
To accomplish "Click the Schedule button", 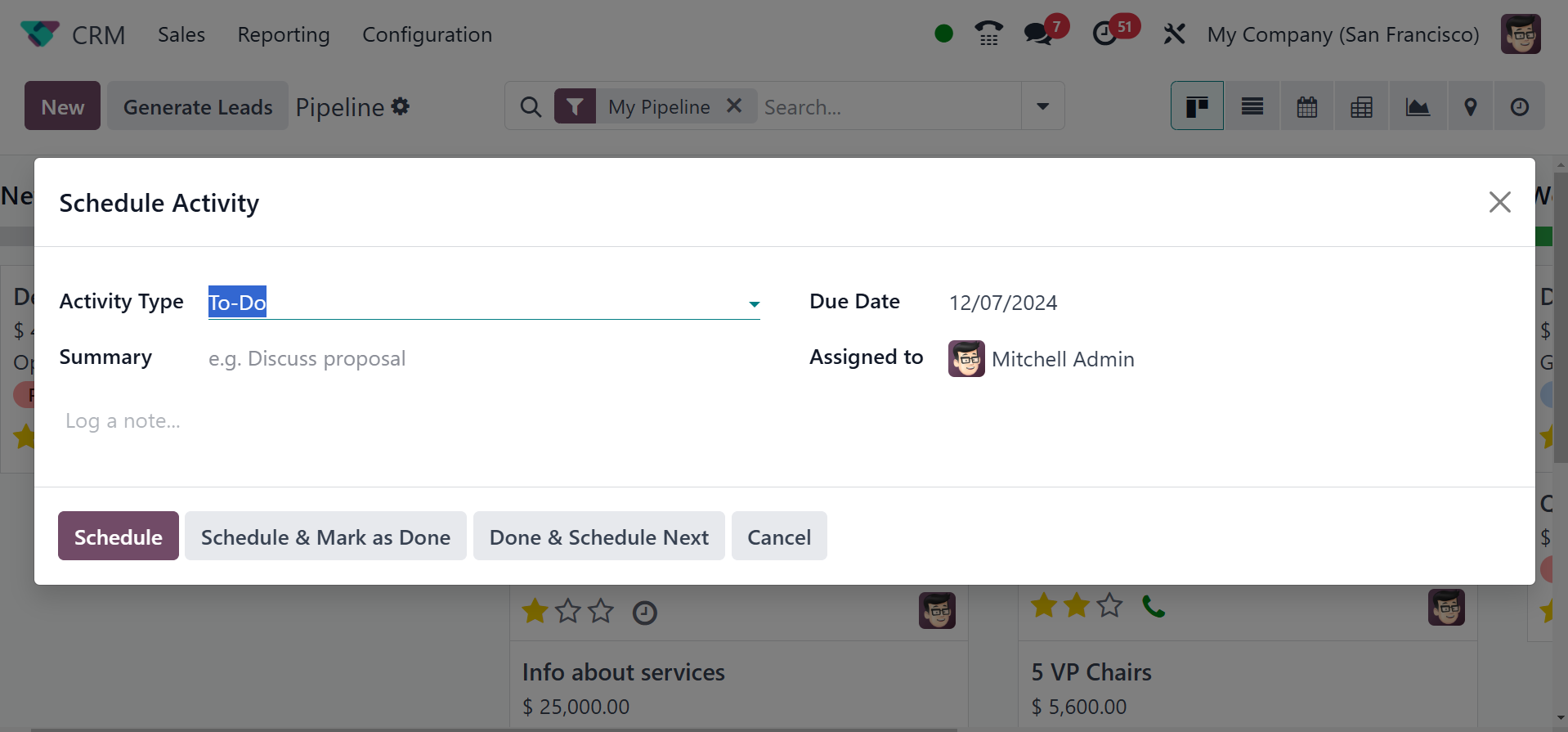I will [118, 537].
